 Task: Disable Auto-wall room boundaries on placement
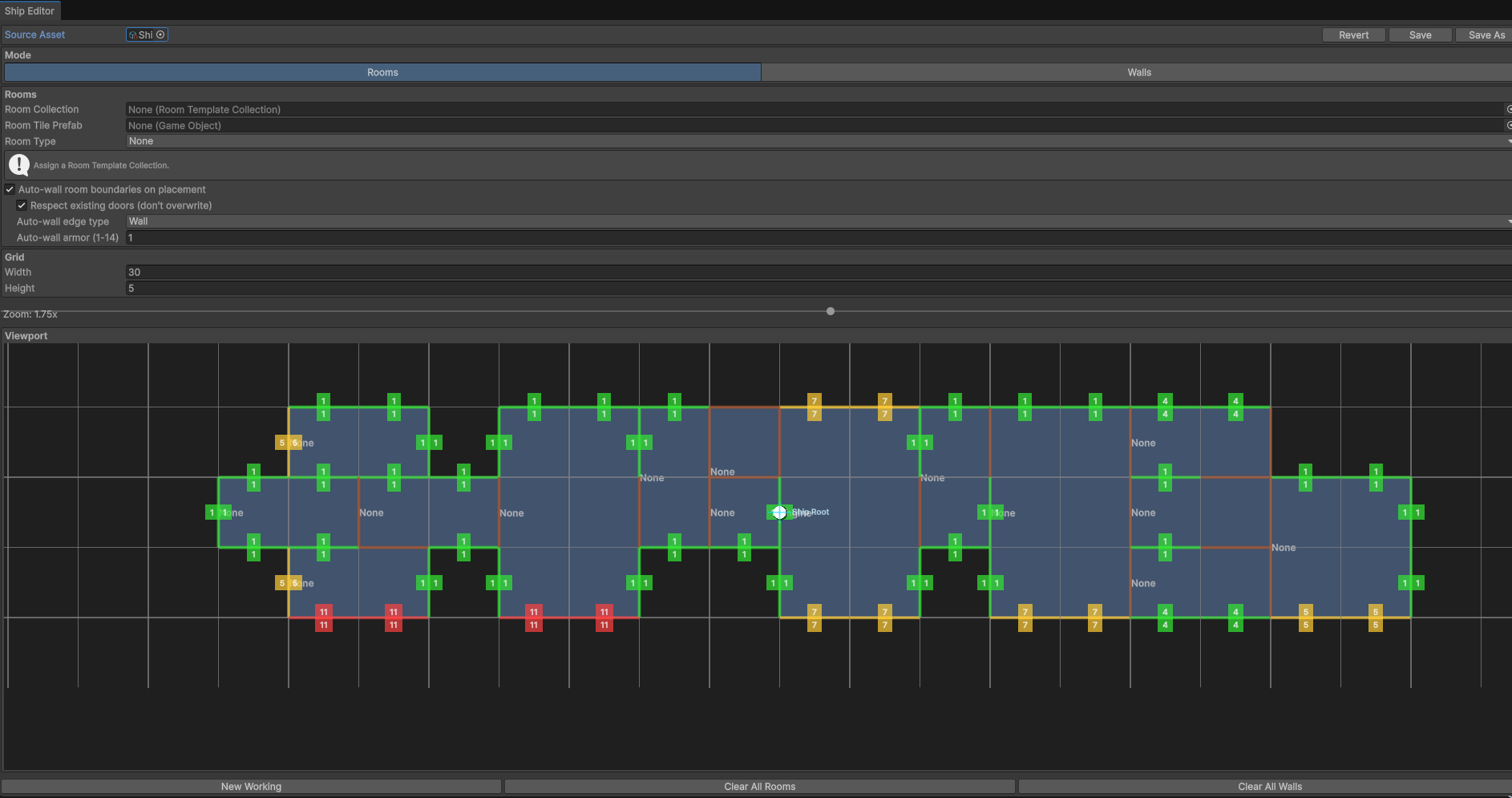coord(10,189)
